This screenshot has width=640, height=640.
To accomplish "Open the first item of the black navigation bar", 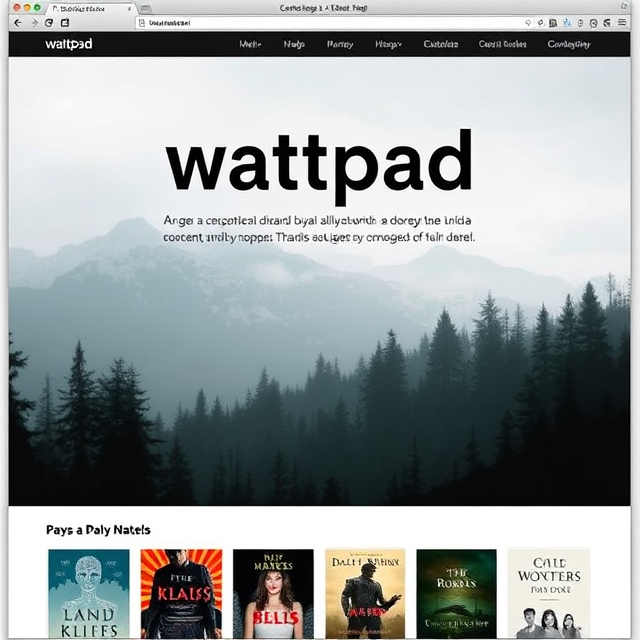I will [250, 44].
